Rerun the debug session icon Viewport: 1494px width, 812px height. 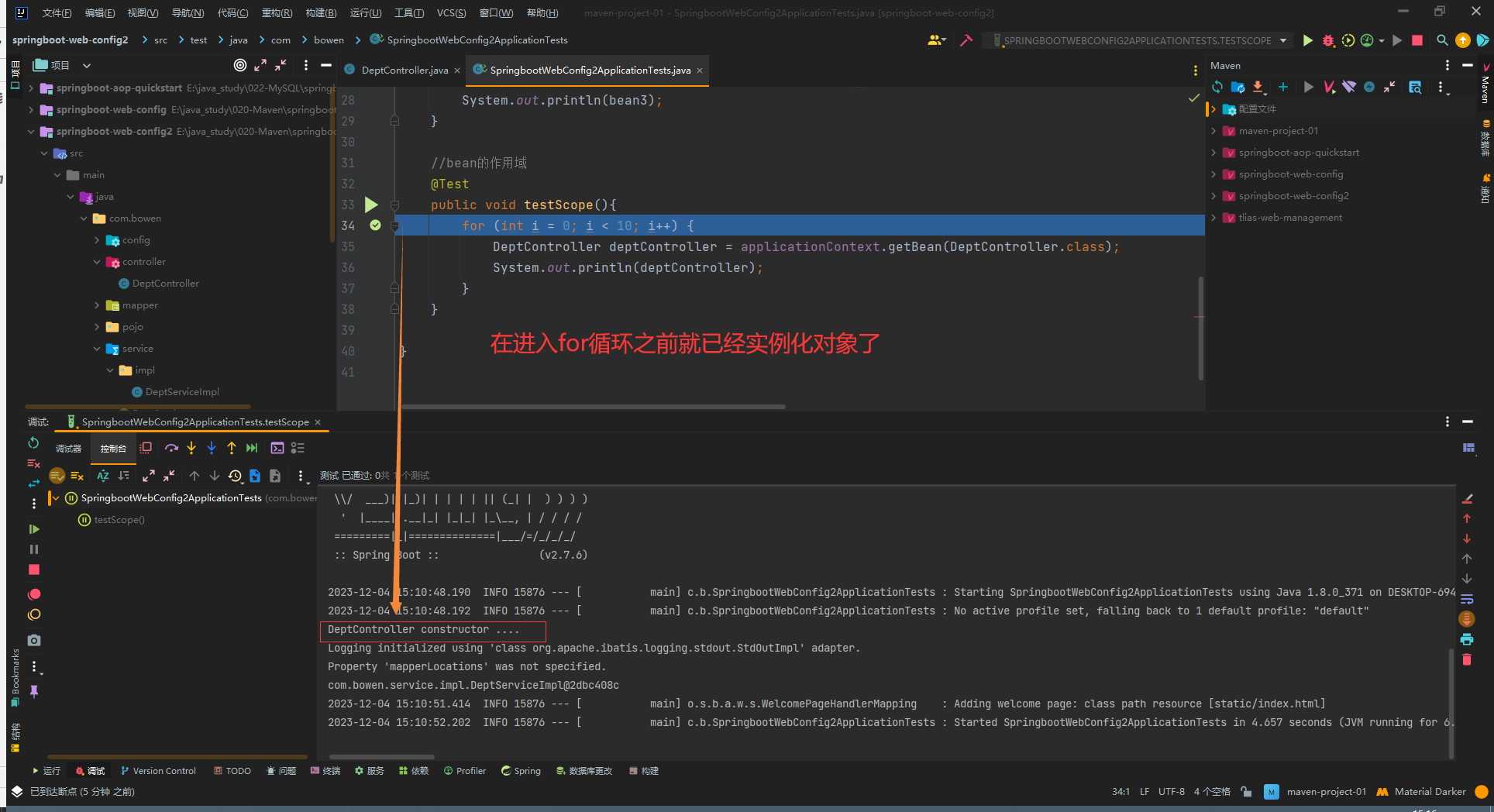click(x=33, y=443)
